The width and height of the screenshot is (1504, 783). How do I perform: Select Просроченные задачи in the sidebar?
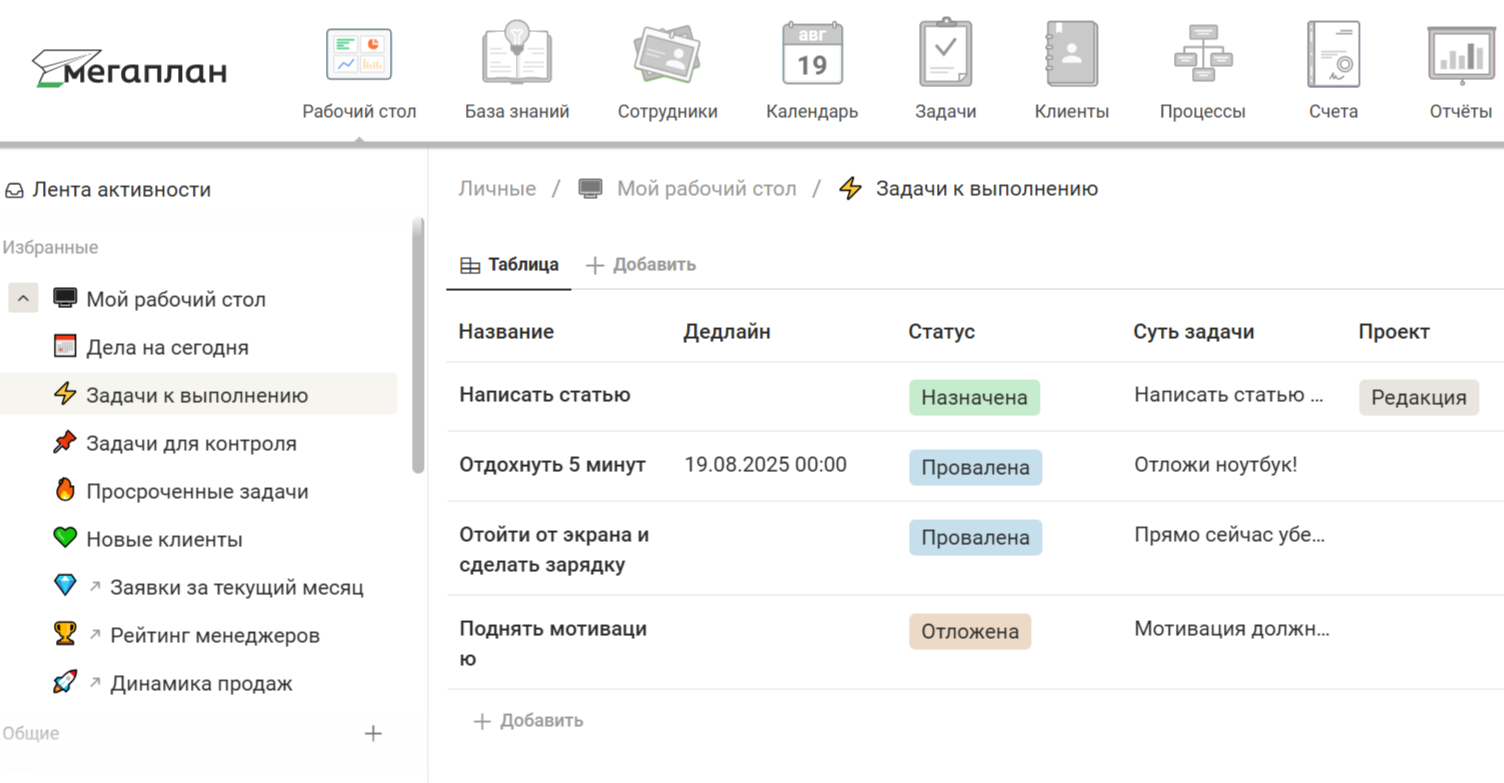click(x=197, y=491)
